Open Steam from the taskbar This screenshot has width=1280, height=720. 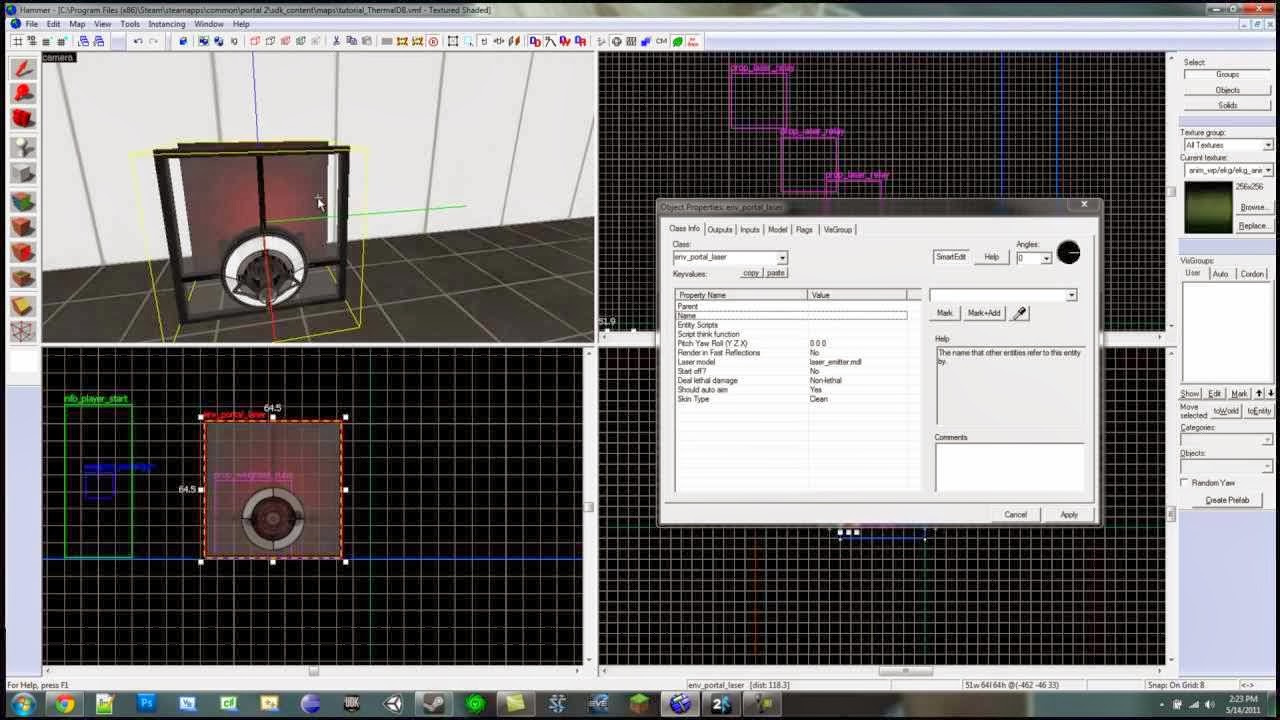(x=435, y=703)
